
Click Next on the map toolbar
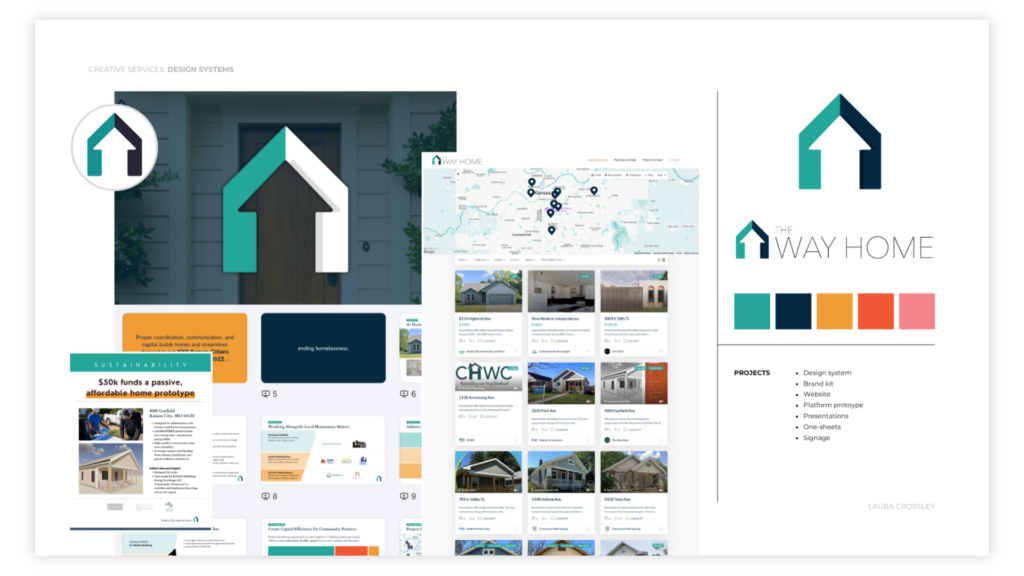661,175
